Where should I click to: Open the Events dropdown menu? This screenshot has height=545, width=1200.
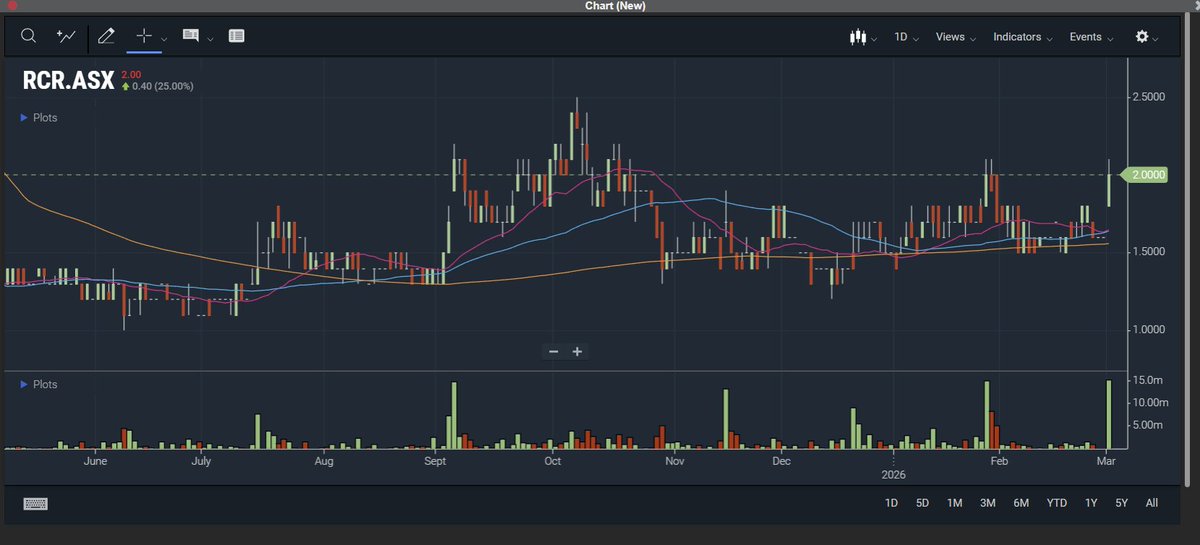(1091, 37)
